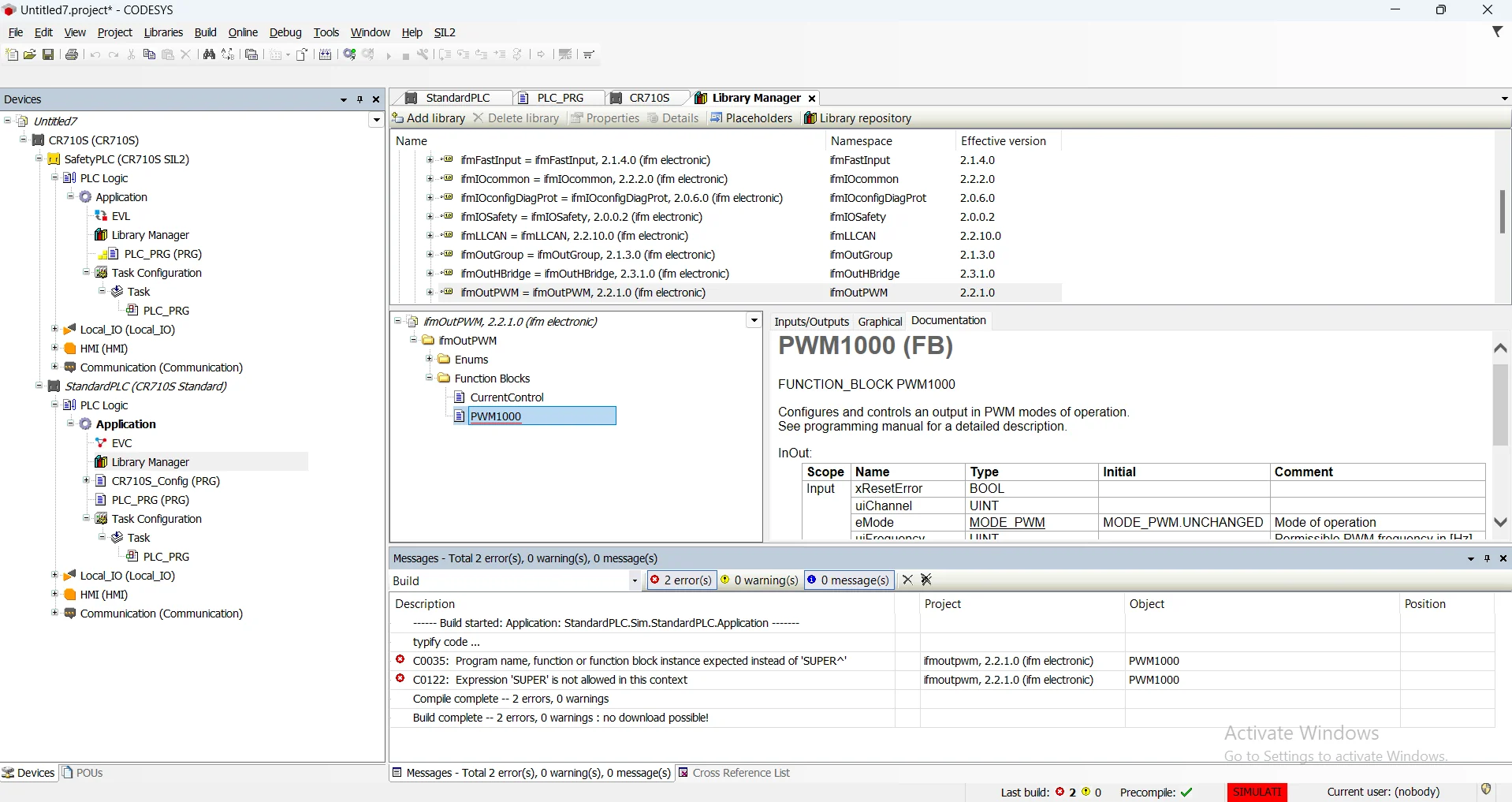The image size is (1512, 802).
Task: Click the filter funnel icon top right
Action: (1497, 32)
